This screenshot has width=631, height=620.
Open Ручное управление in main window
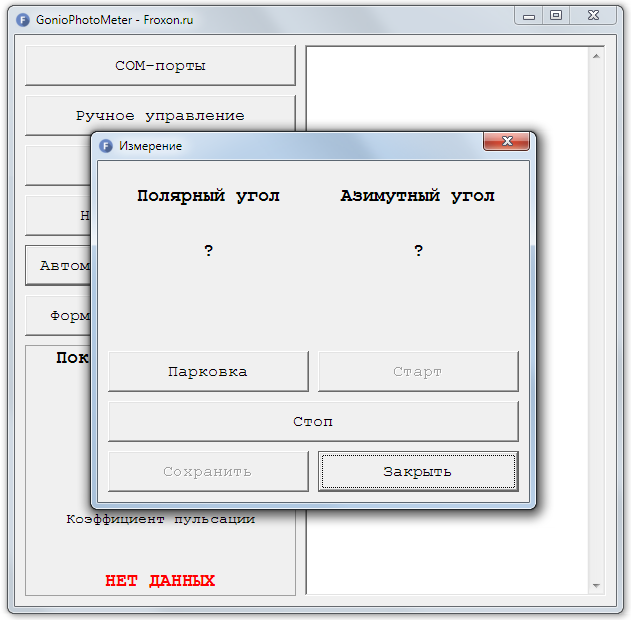point(160,115)
